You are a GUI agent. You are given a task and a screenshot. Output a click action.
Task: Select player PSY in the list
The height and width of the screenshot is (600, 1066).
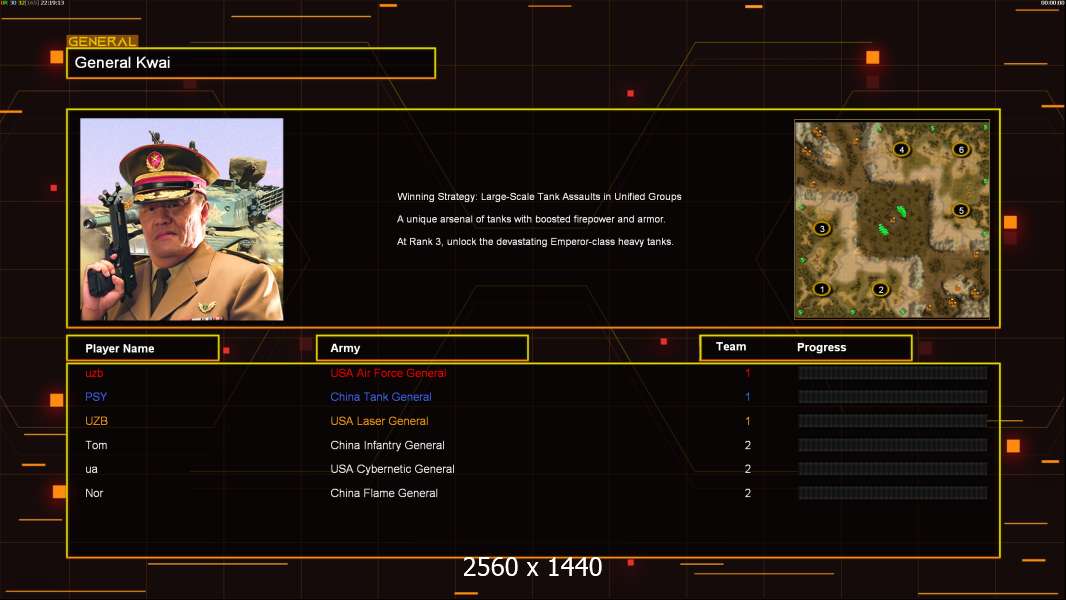(x=96, y=397)
